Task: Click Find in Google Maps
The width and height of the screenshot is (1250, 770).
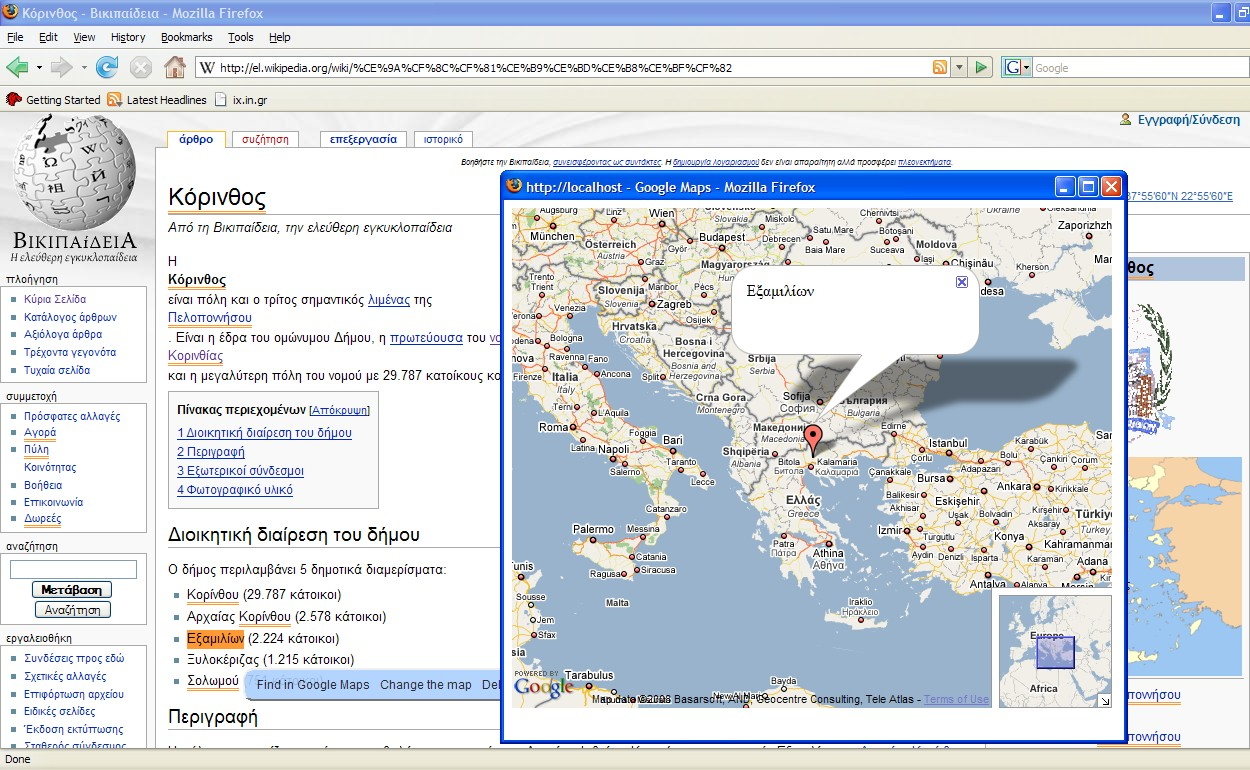Action: [x=313, y=685]
